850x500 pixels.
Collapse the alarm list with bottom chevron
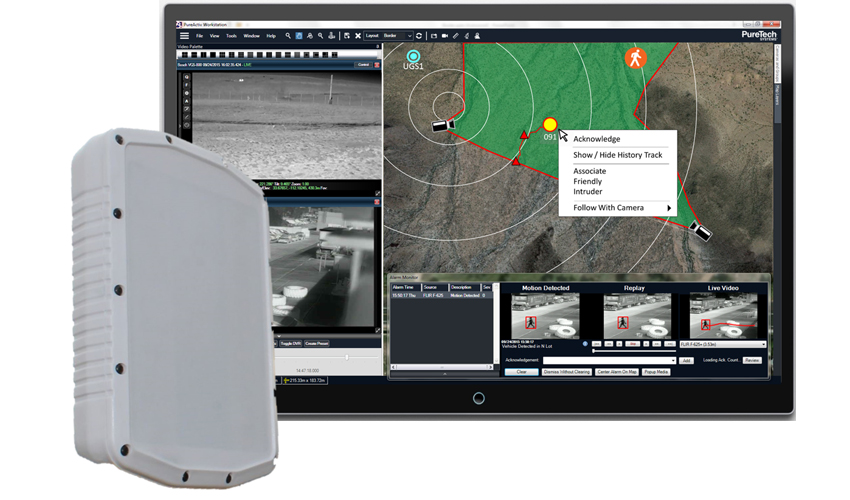click(x=445, y=374)
